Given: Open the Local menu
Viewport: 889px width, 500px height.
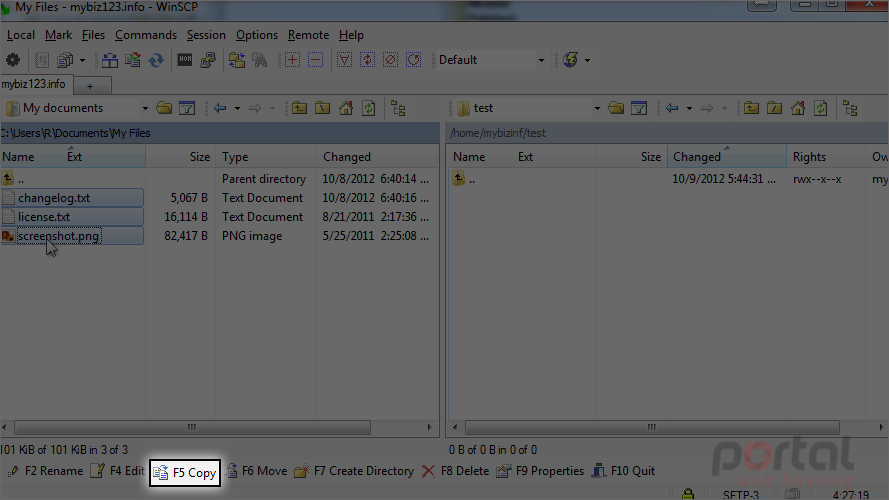Looking at the screenshot, I should 20,35.
